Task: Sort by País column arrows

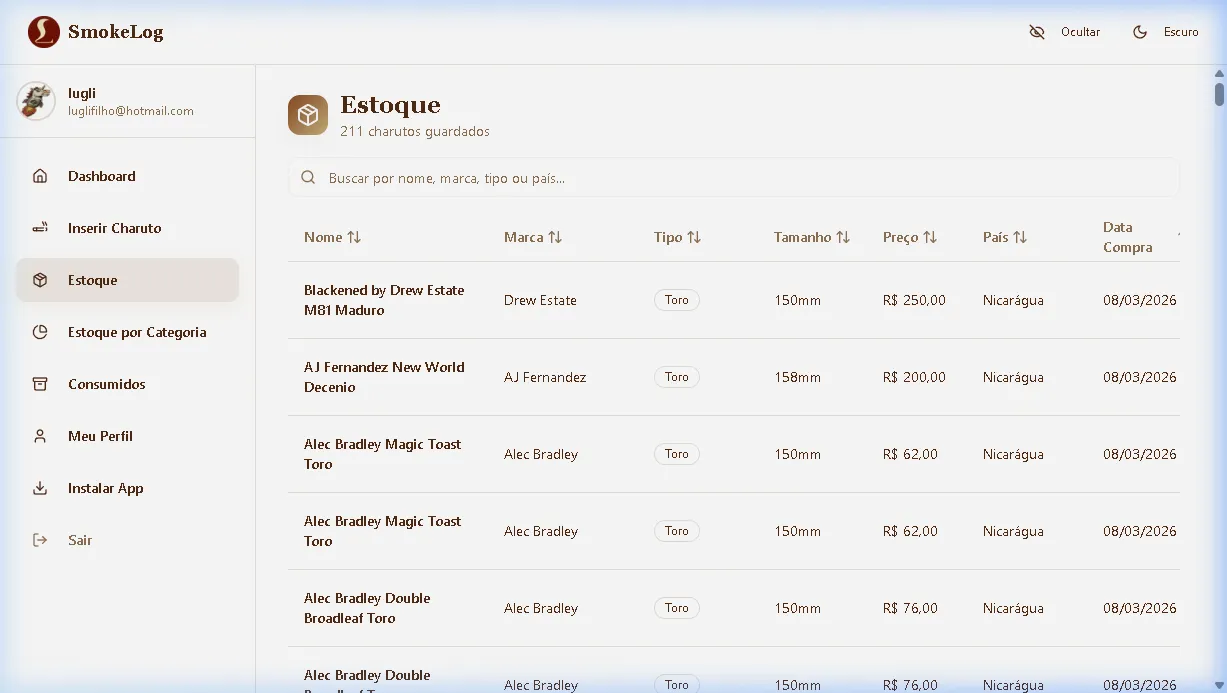Action: pyautogui.click(x=1020, y=237)
